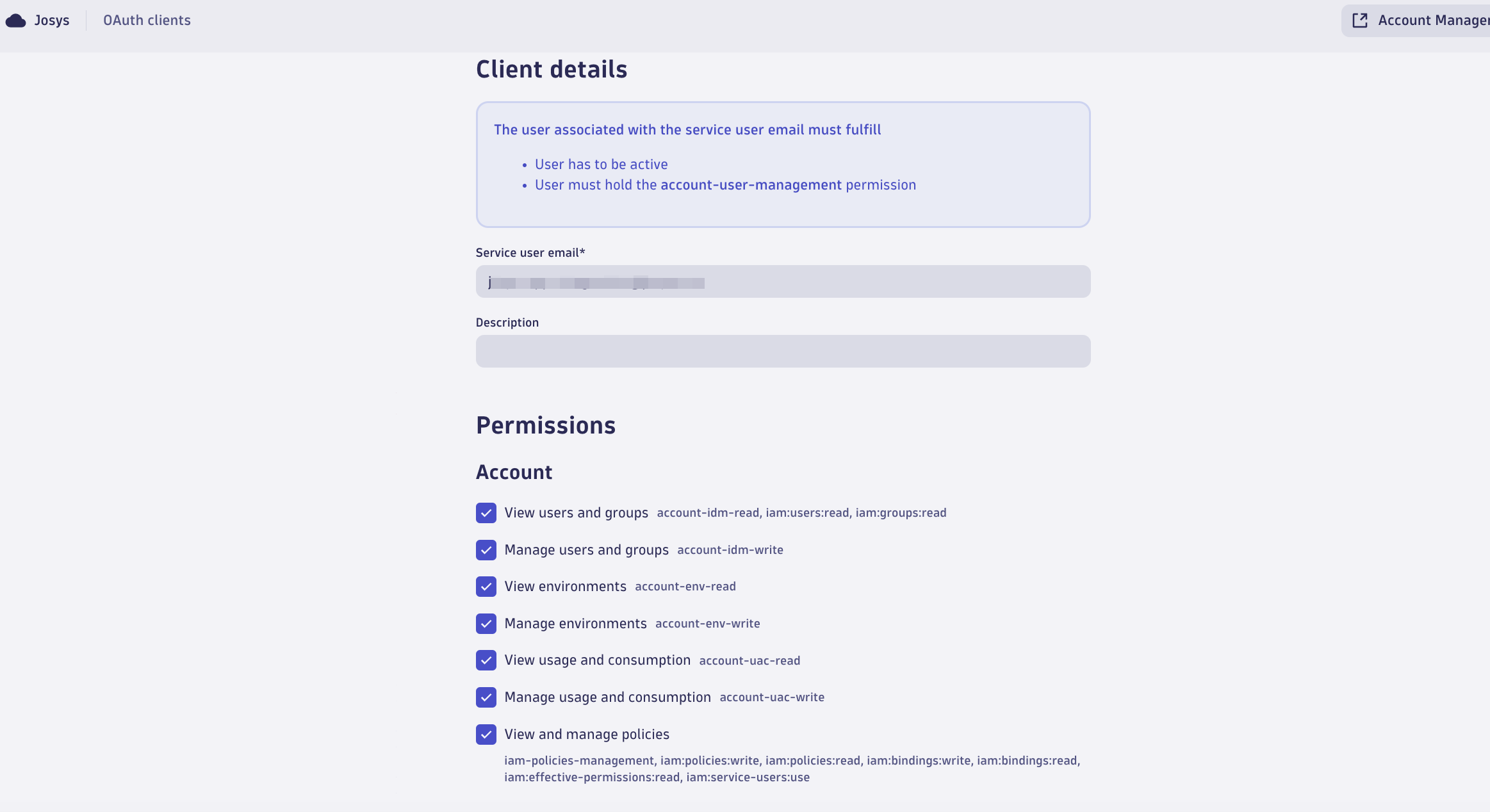Click into the Description text field
Viewport: 1490px width, 812px height.
pyautogui.click(x=783, y=352)
